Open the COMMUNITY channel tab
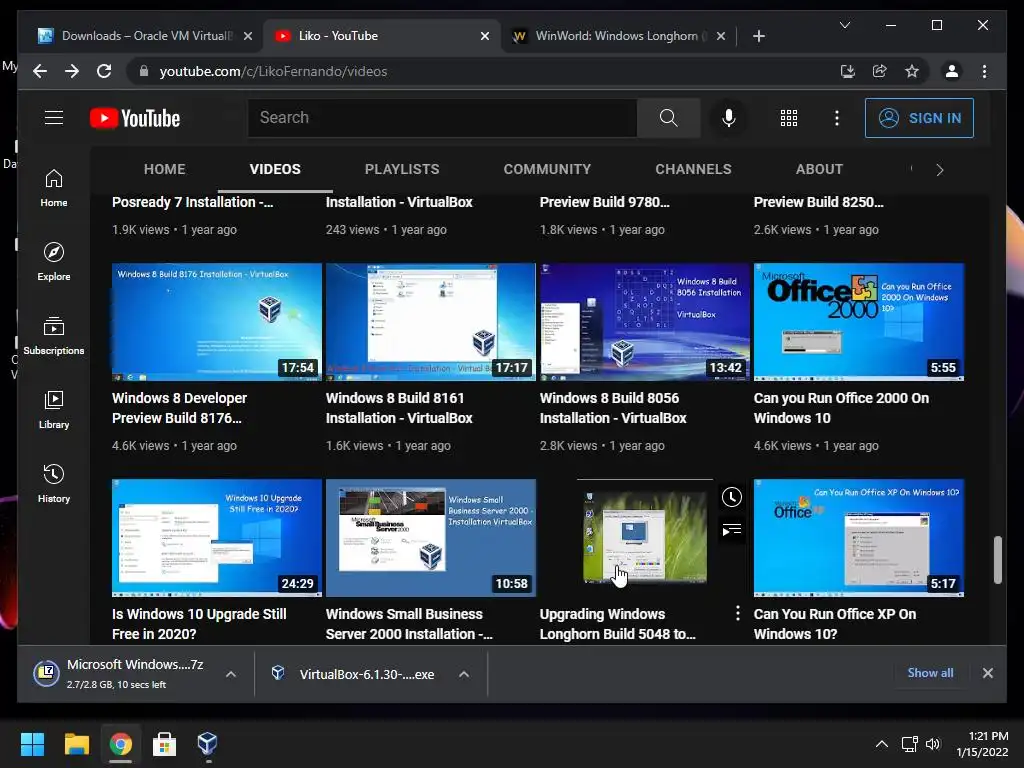Screen dimensions: 1024x768 tap(547, 169)
